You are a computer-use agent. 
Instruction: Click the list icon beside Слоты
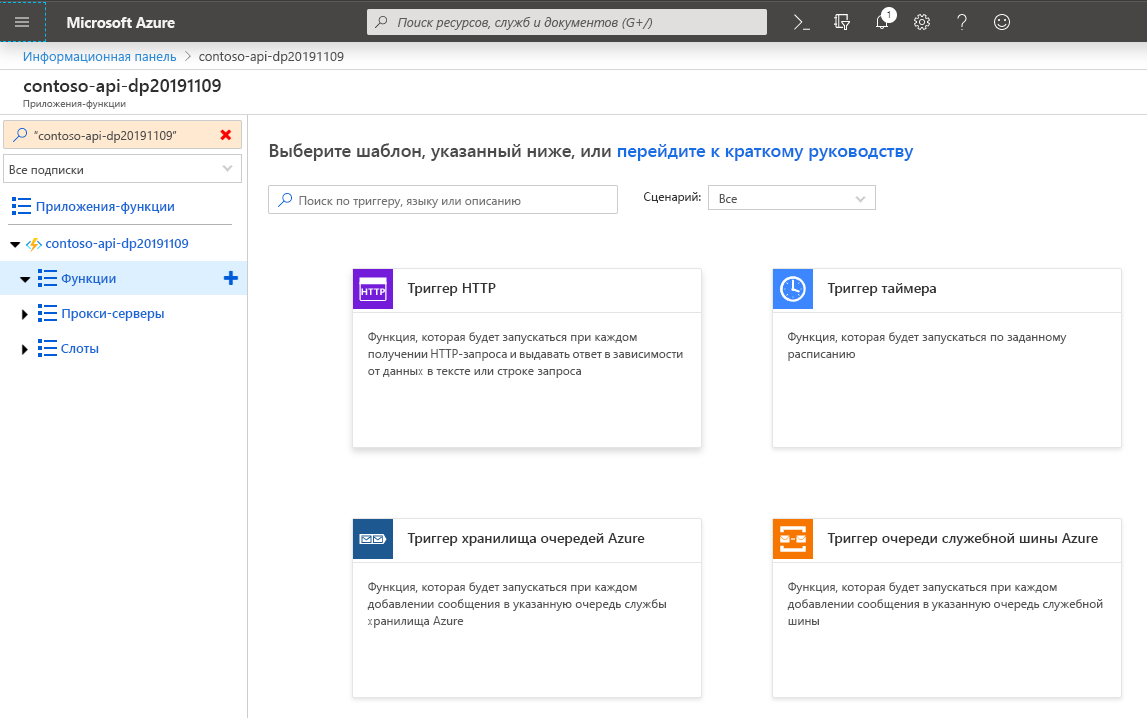coord(48,349)
